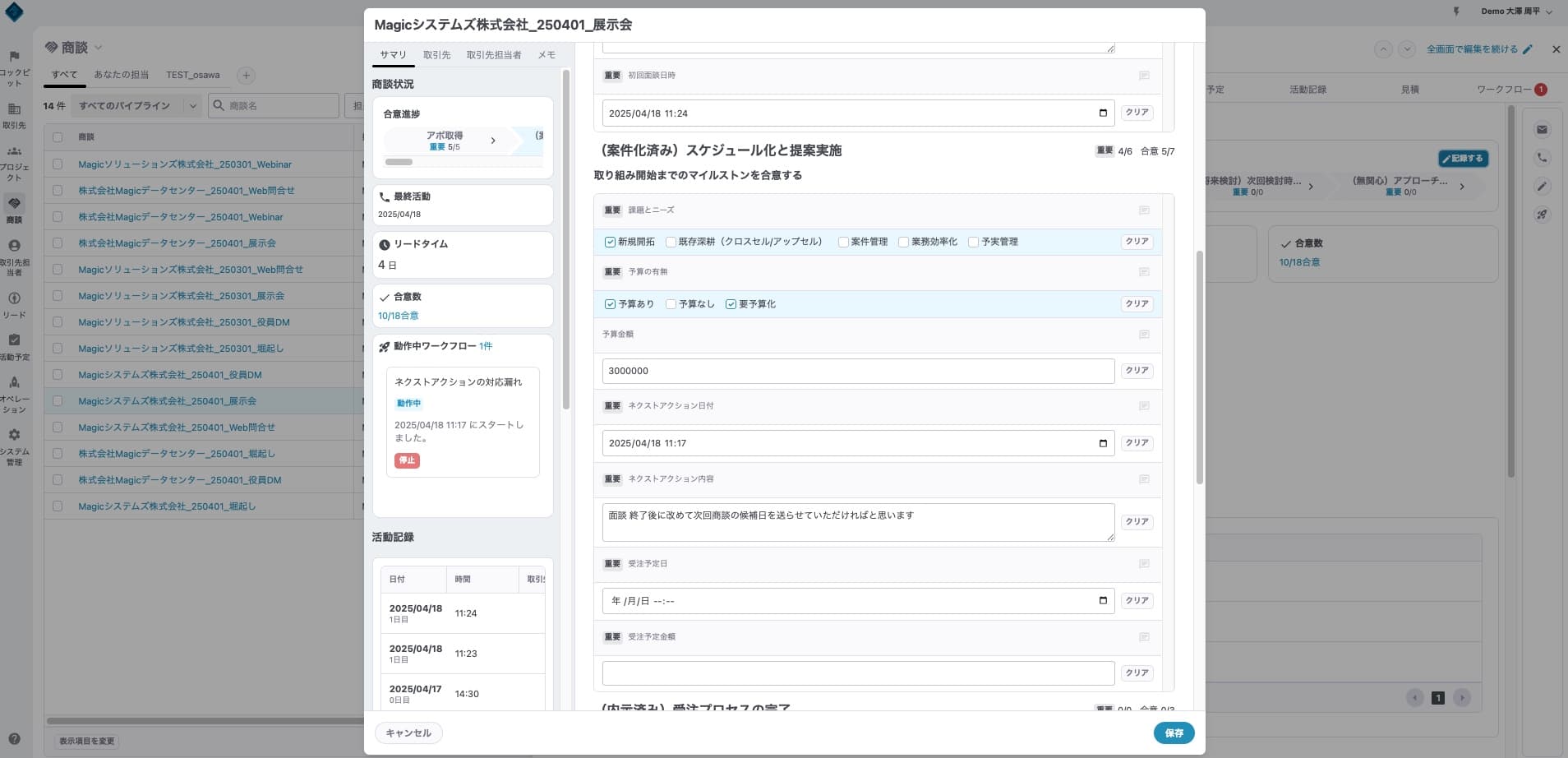
Task: Go to previous record with up arrow
Action: [1384, 49]
